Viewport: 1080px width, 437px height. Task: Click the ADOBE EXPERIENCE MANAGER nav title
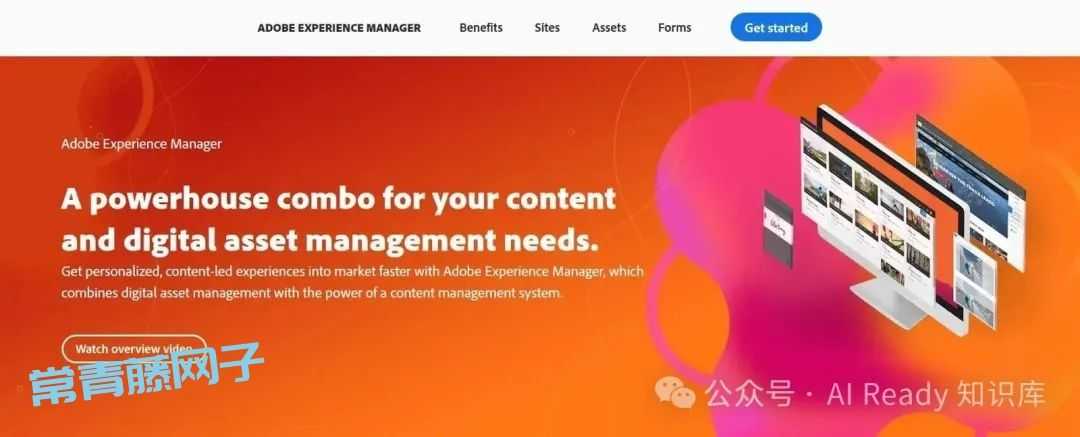[339, 28]
